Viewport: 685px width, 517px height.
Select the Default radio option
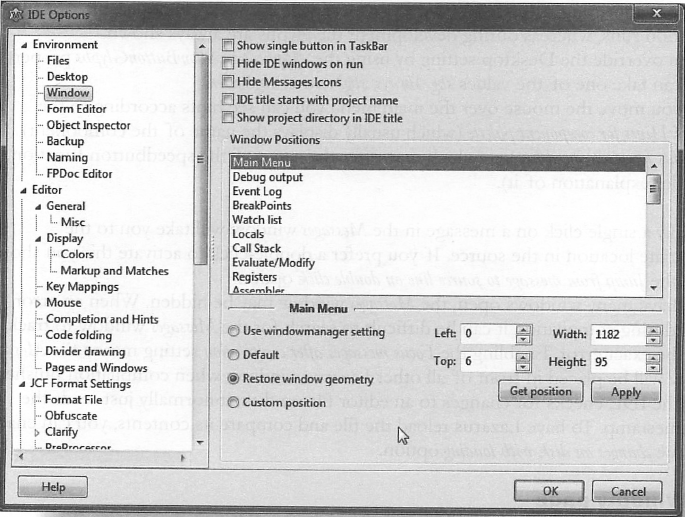(x=234, y=355)
